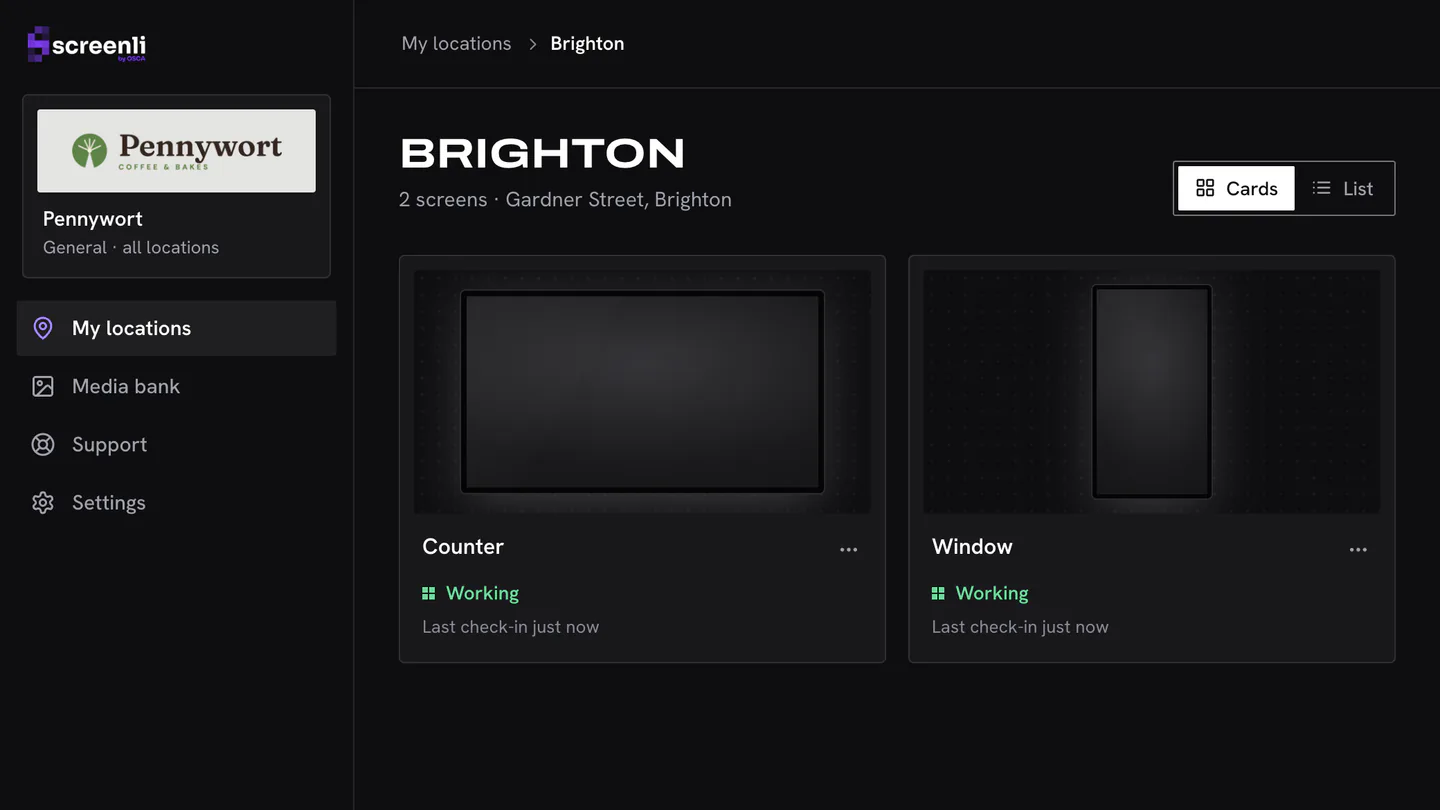Click the Window card's green status icon
Screen dimensions: 1440x810
pyautogui.click(x=938, y=593)
